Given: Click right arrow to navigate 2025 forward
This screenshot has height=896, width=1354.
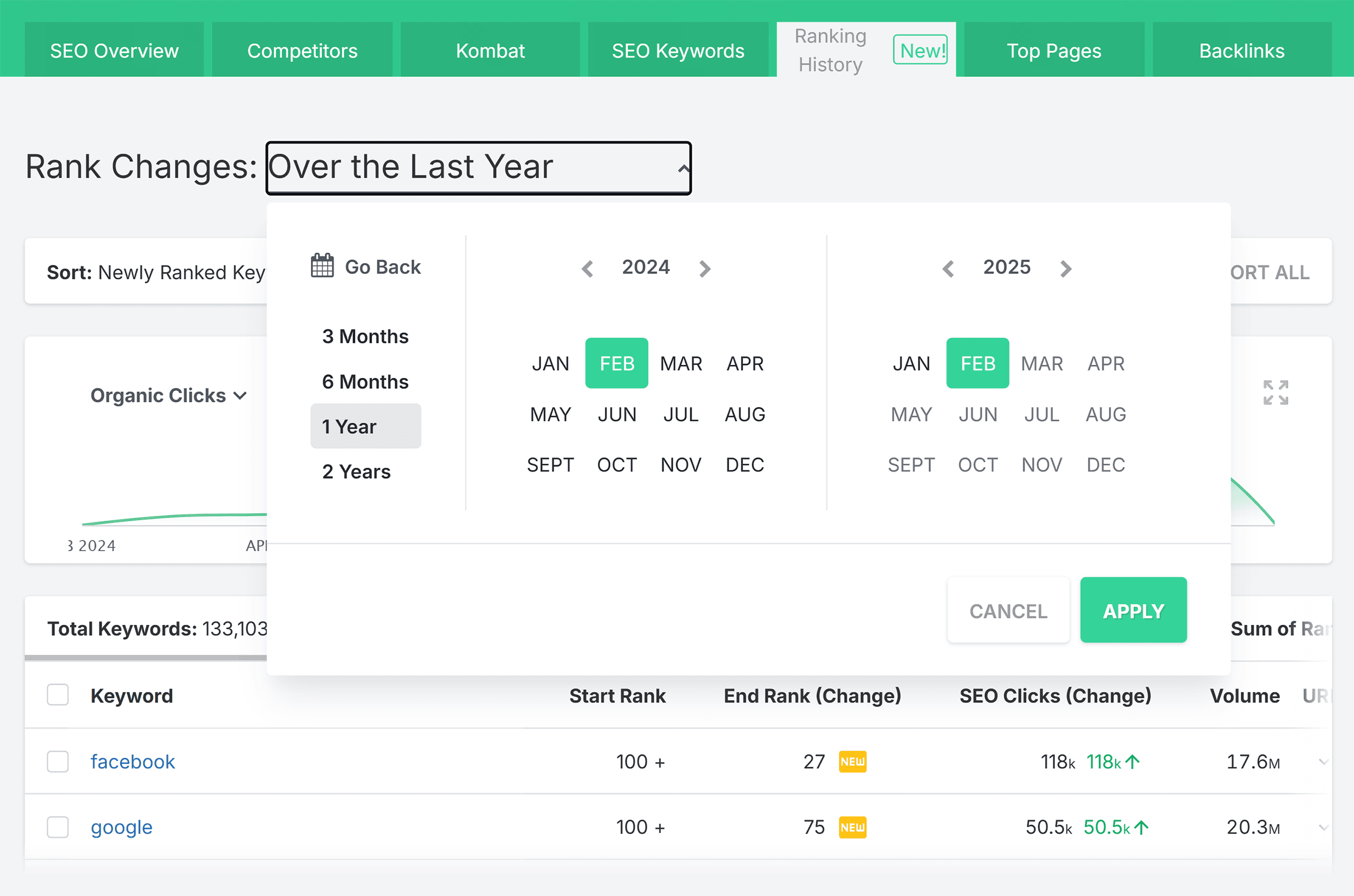Looking at the screenshot, I should pos(1068,268).
